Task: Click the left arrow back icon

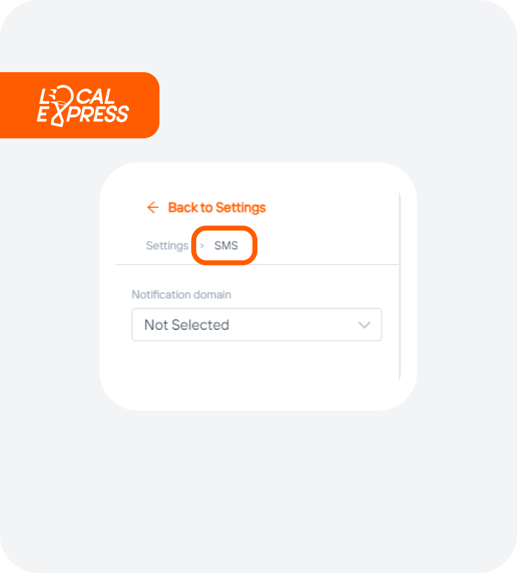Action: [153, 207]
